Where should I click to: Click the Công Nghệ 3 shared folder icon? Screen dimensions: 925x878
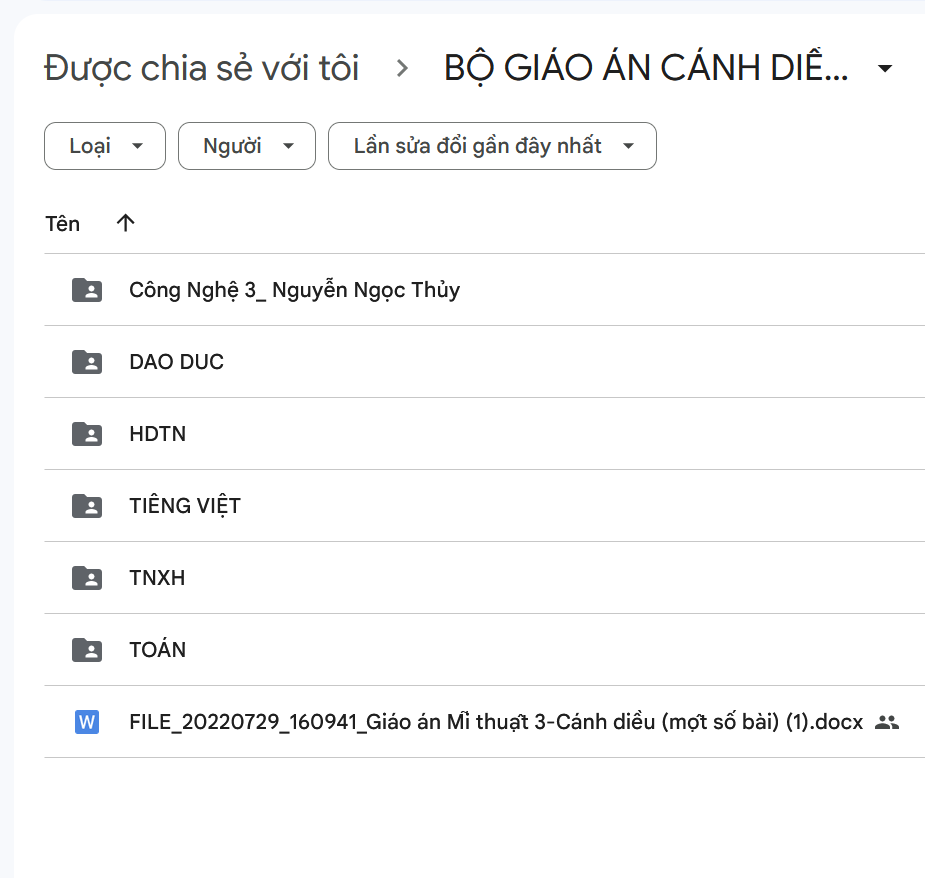point(87,290)
